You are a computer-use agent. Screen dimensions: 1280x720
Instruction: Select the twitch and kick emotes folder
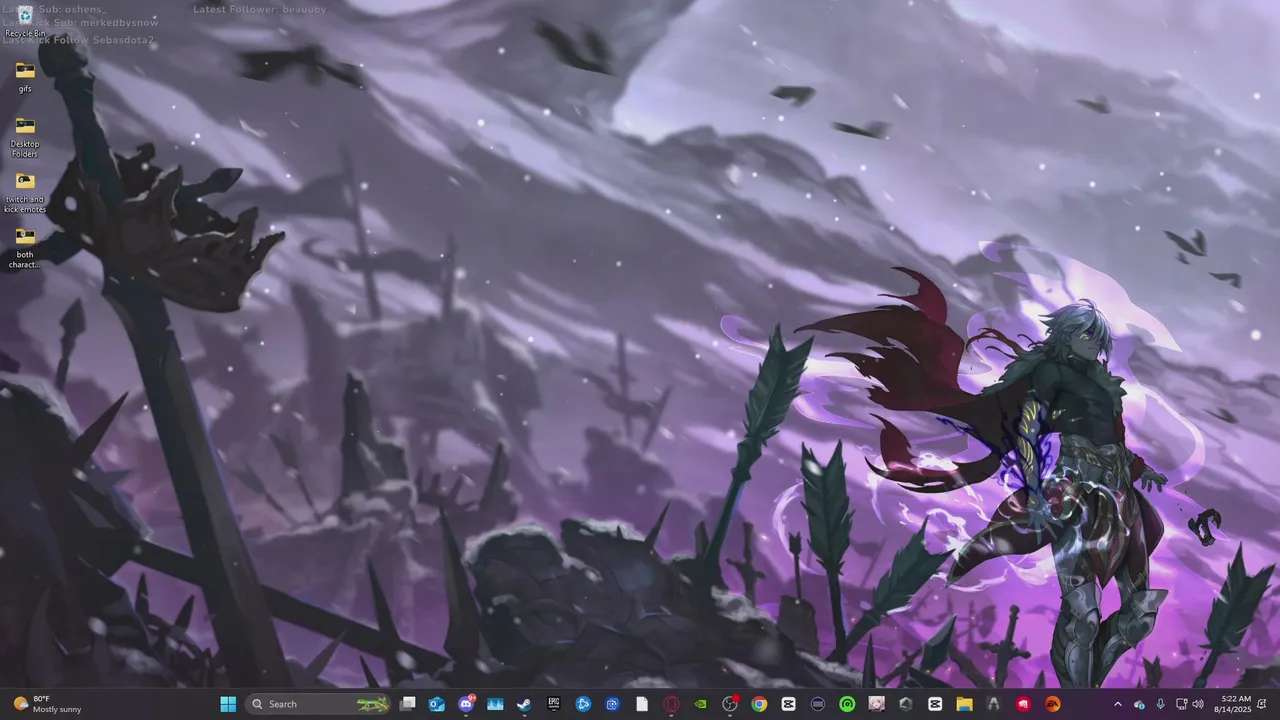25,192
